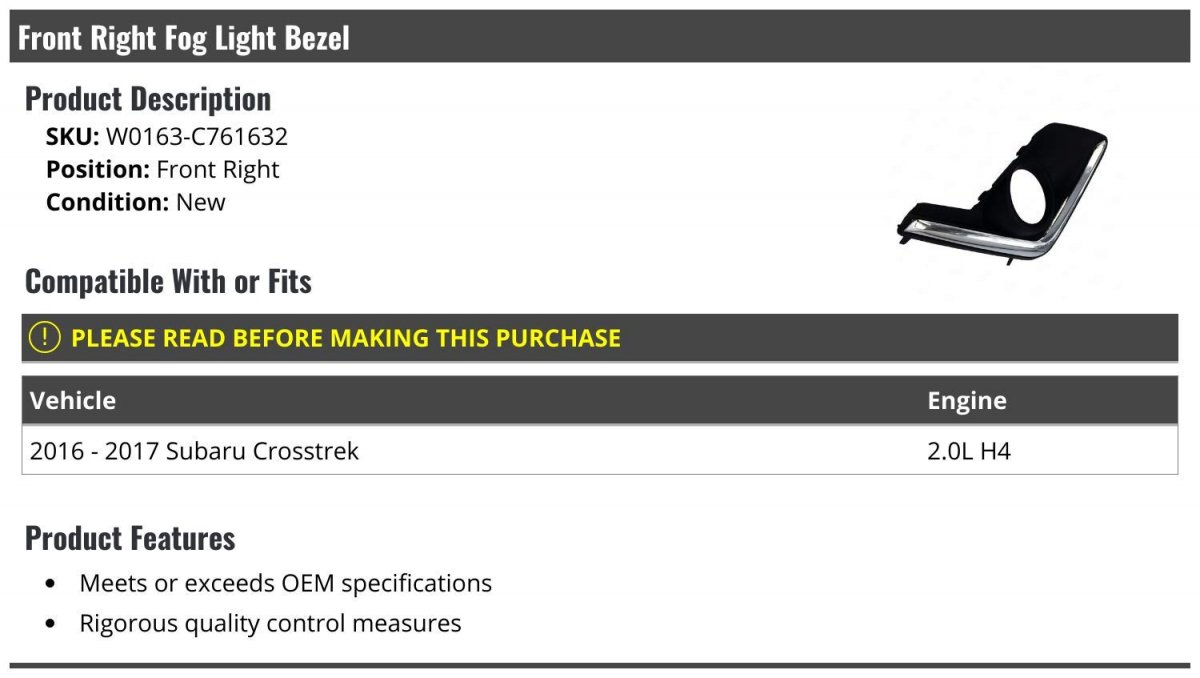Viewport: 1200px width, 678px height.
Task: Click the Condition: New line
Action: coord(136,202)
